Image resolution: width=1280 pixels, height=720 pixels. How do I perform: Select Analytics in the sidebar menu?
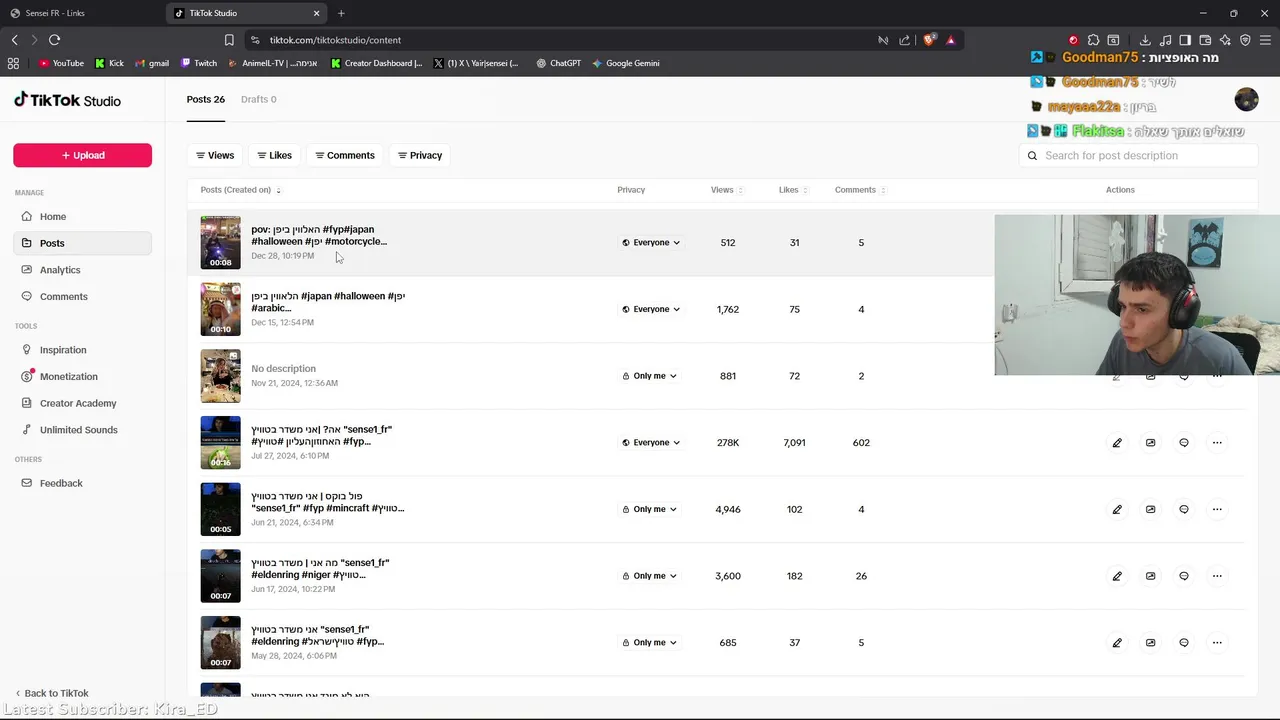point(60,270)
